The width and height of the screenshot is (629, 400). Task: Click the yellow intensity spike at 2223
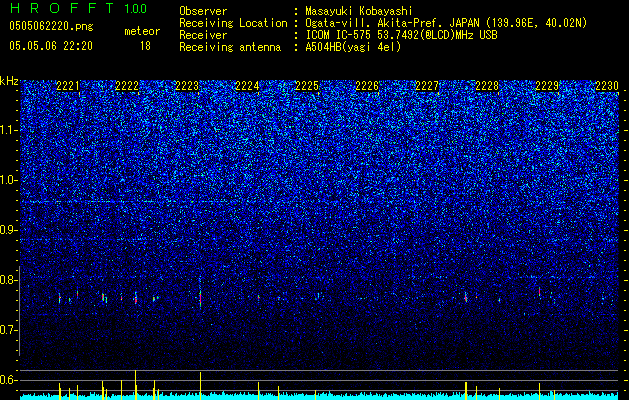click(x=200, y=386)
